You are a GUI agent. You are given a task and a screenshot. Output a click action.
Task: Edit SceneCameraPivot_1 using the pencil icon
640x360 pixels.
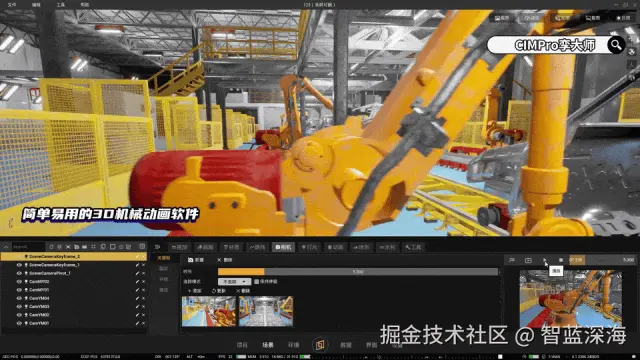[x=137, y=273]
